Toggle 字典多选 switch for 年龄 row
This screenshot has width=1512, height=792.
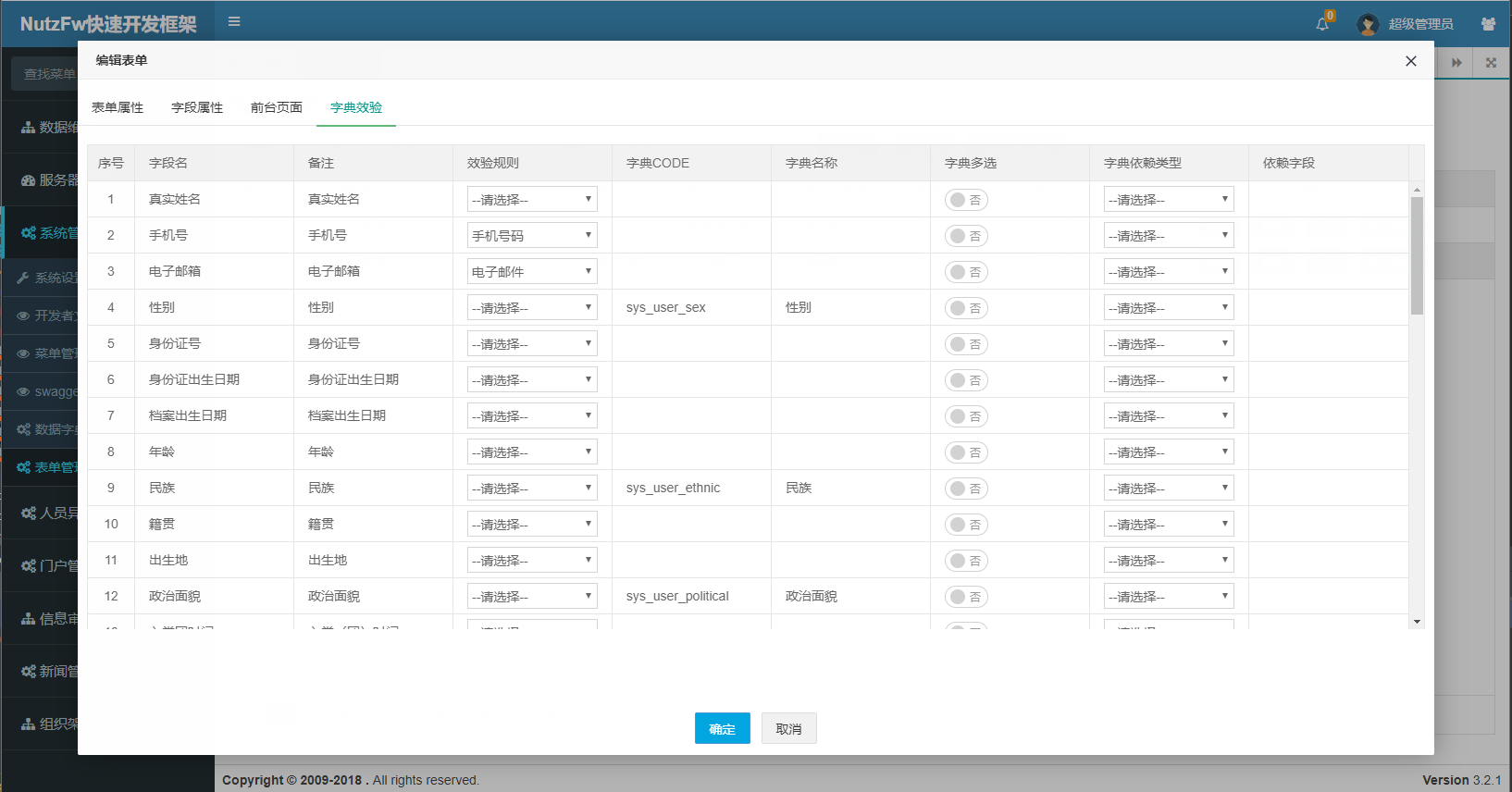pos(966,452)
